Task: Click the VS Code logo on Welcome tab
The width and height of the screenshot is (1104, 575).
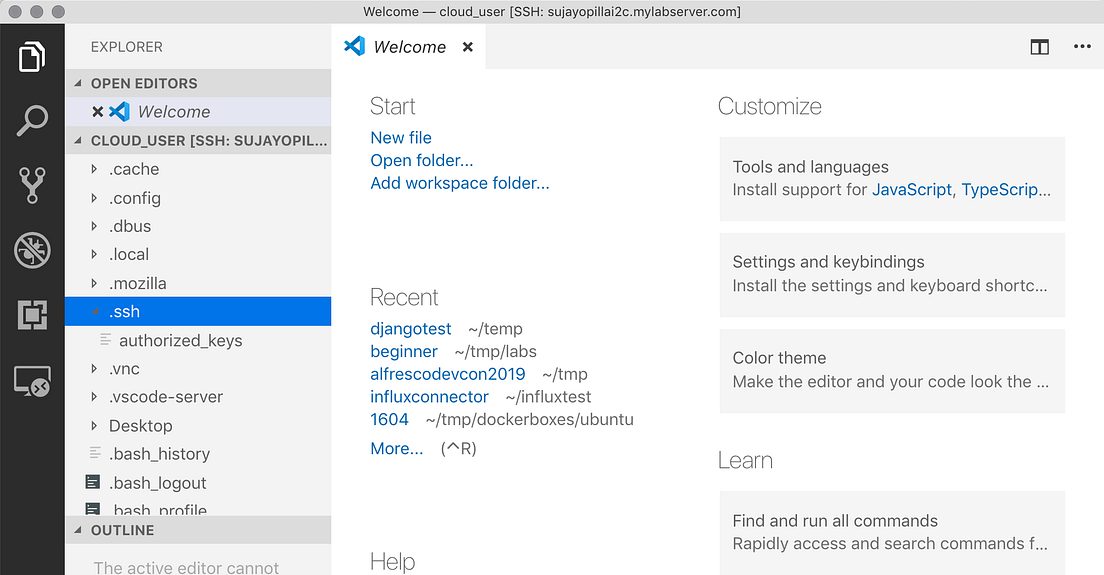Action: tap(354, 46)
